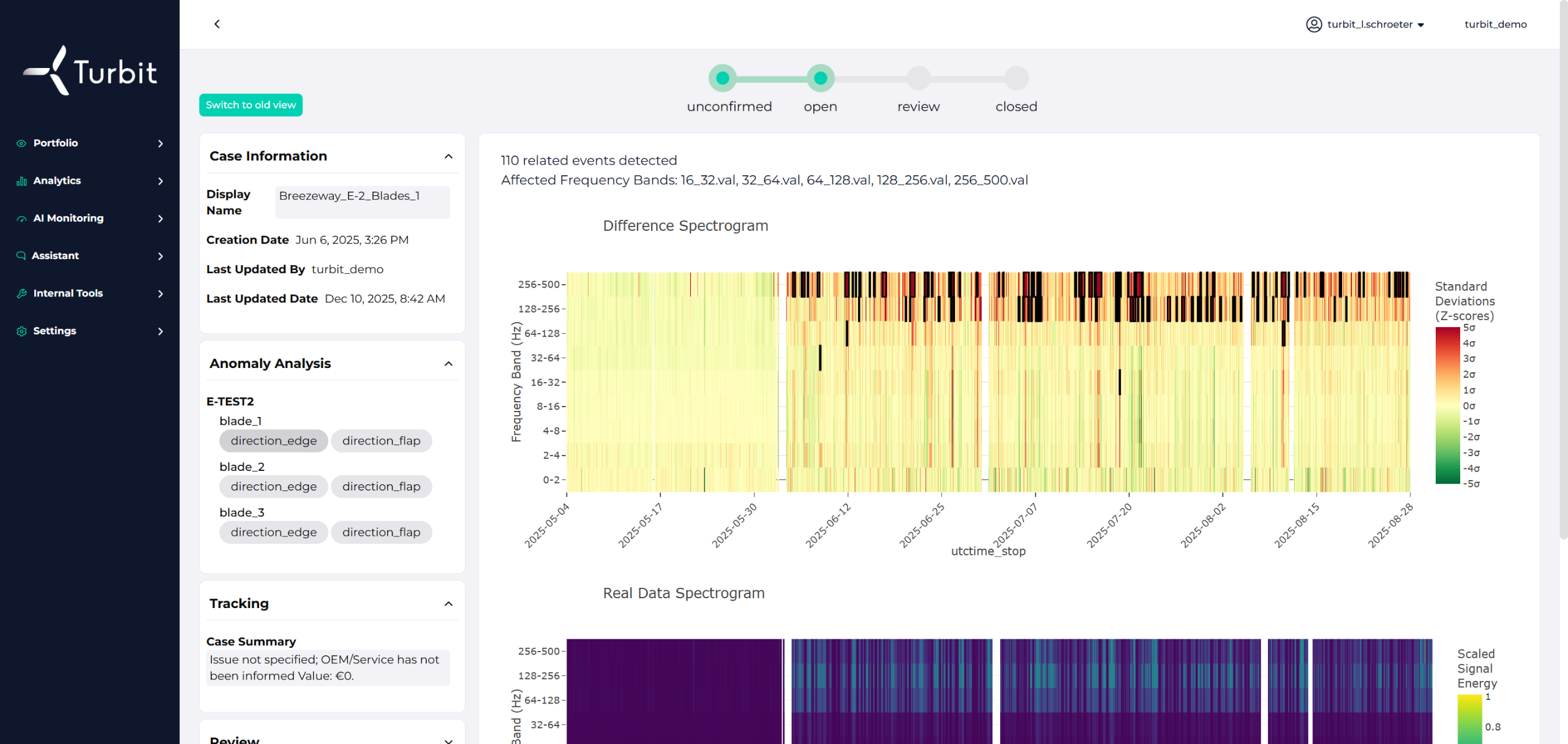The height and width of the screenshot is (744, 1568).
Task: Click the Analytics bar chart icon
Action: pyautogui.click(x=21, y=181)
